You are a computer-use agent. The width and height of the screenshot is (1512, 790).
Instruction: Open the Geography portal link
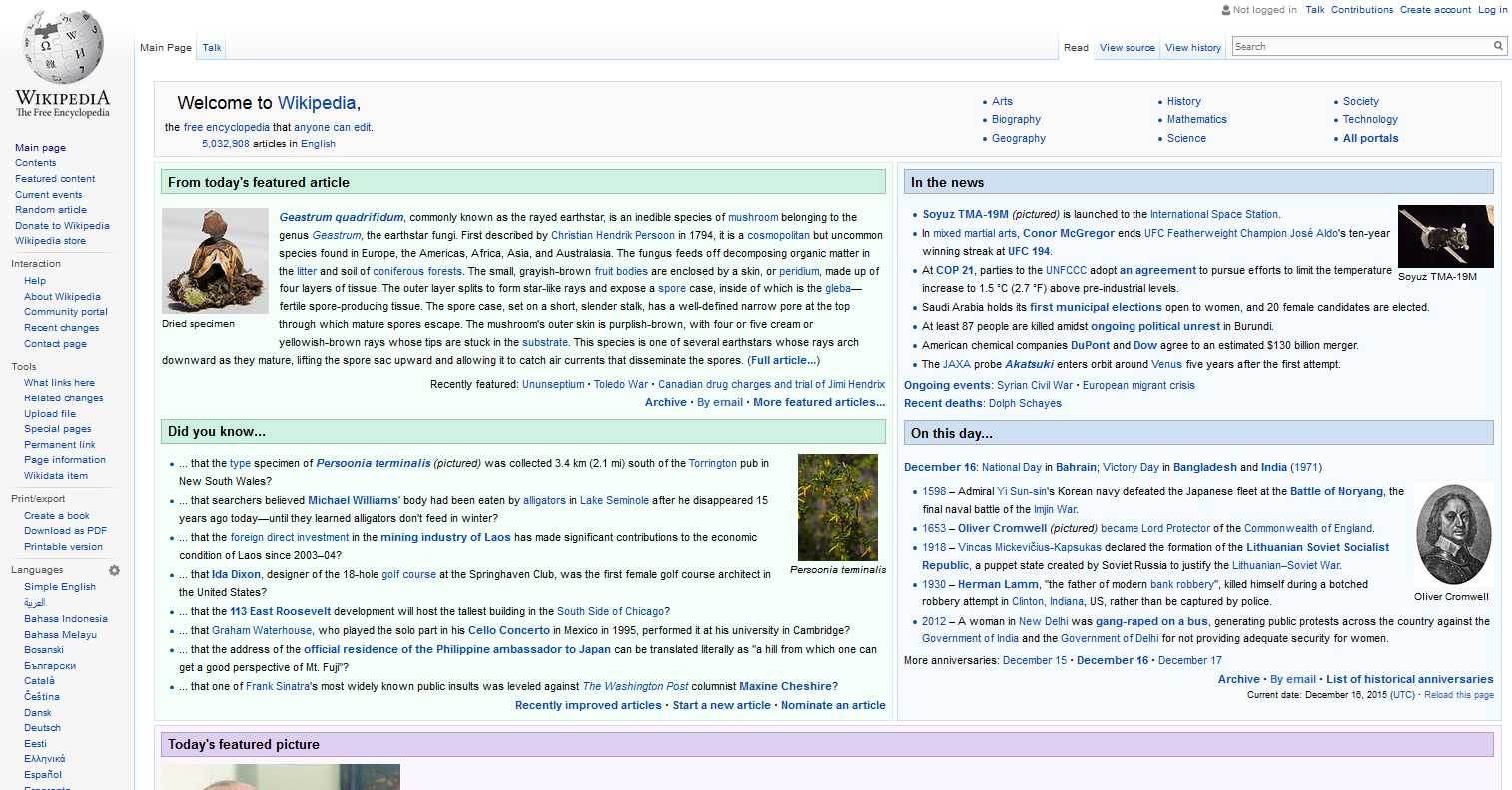[1019, 138]
